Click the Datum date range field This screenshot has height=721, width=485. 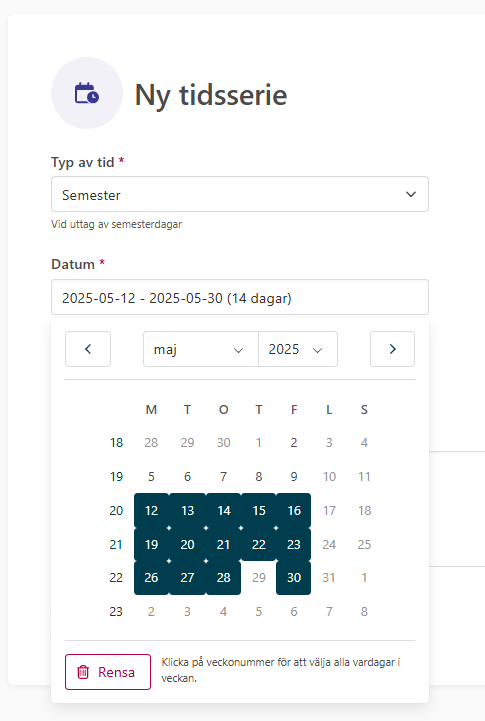click(x=240, y=297)
